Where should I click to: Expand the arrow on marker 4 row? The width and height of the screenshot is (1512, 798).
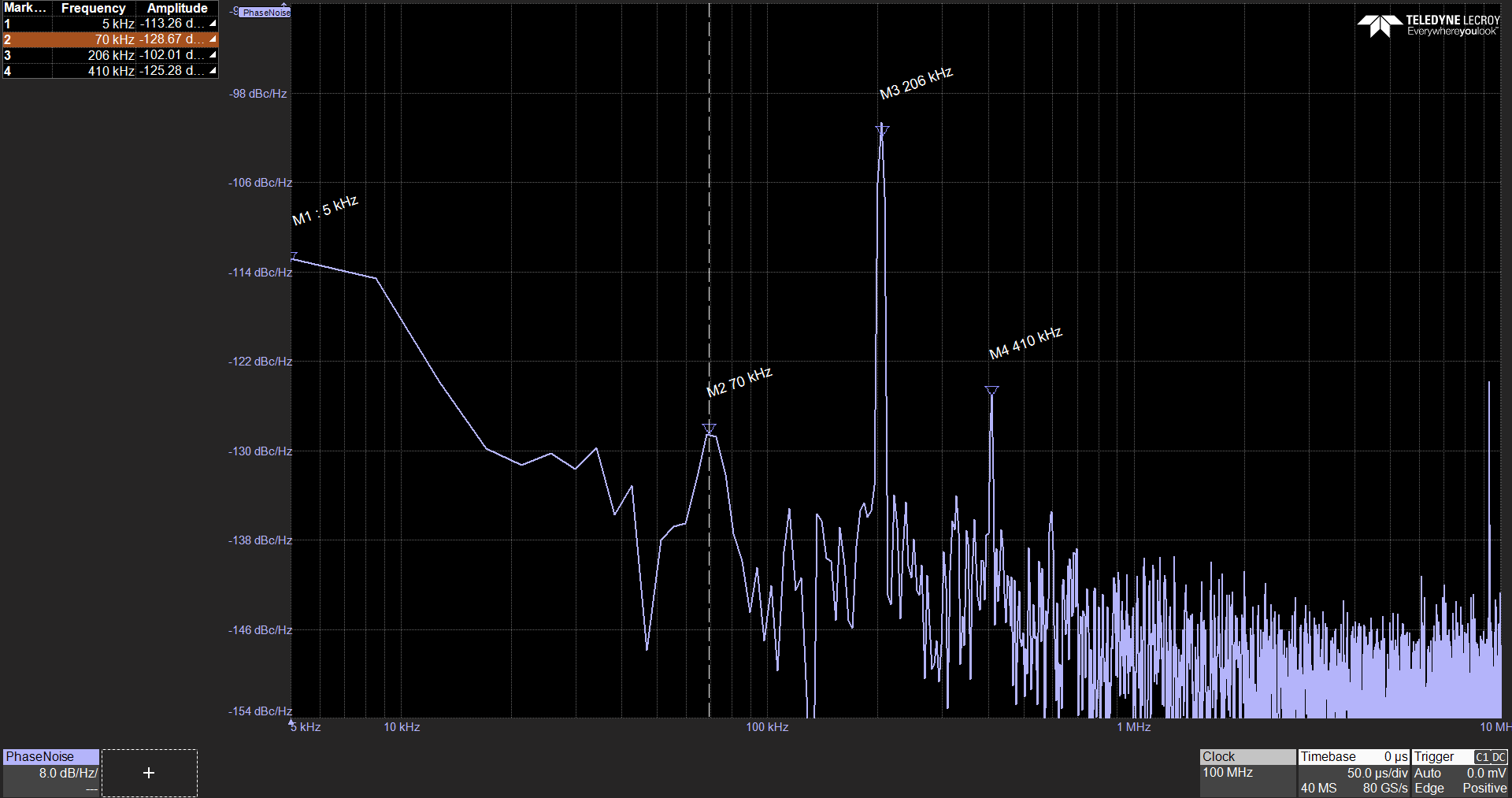[x=213, y=71]
